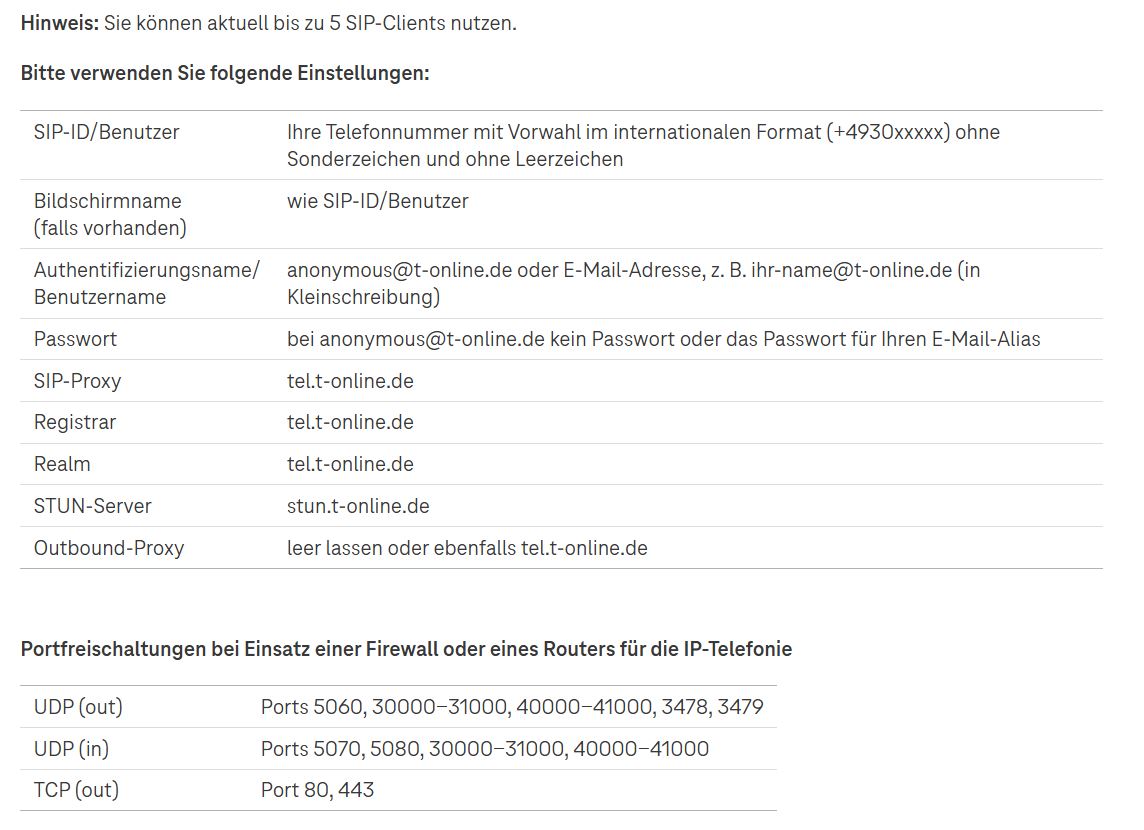The image size is (1144, 830).
Task: Click the Bildschirmname row label
Action: [x=108, y=201]
